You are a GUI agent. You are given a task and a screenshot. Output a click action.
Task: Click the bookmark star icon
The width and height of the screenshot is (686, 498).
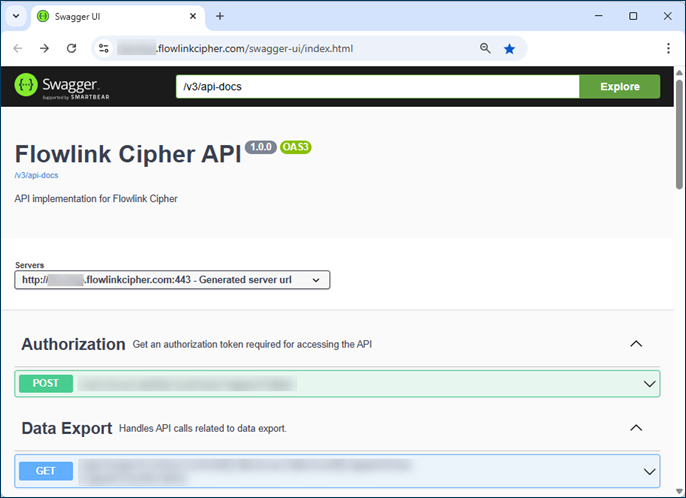coord(510,48)
